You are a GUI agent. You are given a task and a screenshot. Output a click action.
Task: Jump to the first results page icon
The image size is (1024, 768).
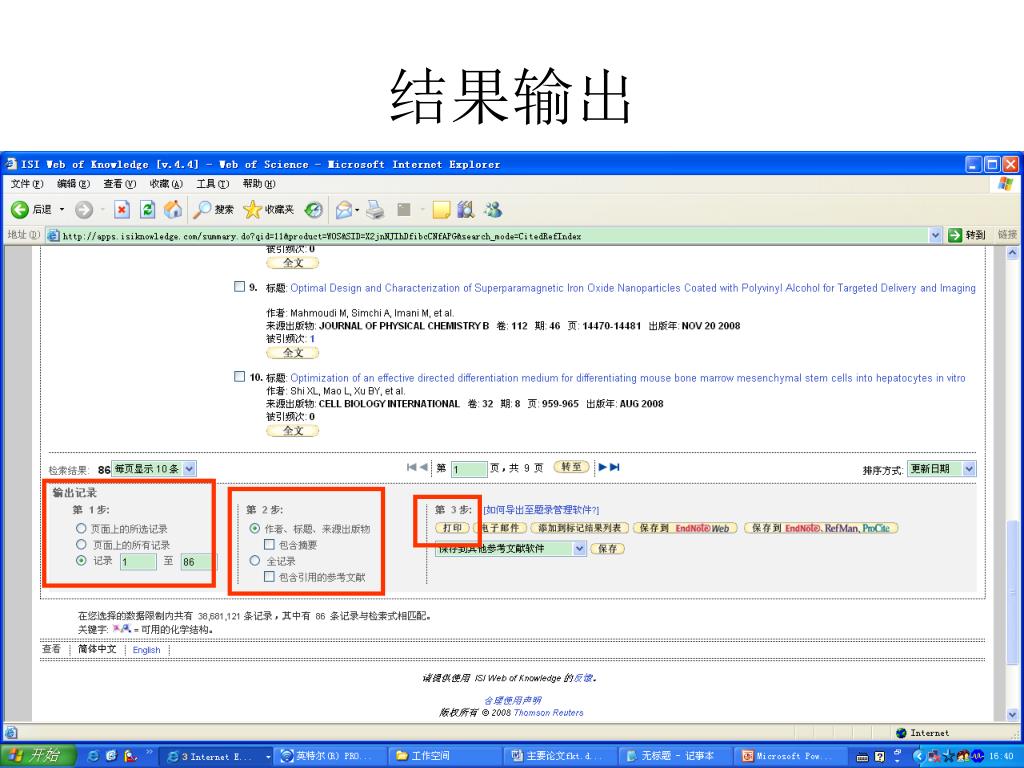[x=411, y=467]
